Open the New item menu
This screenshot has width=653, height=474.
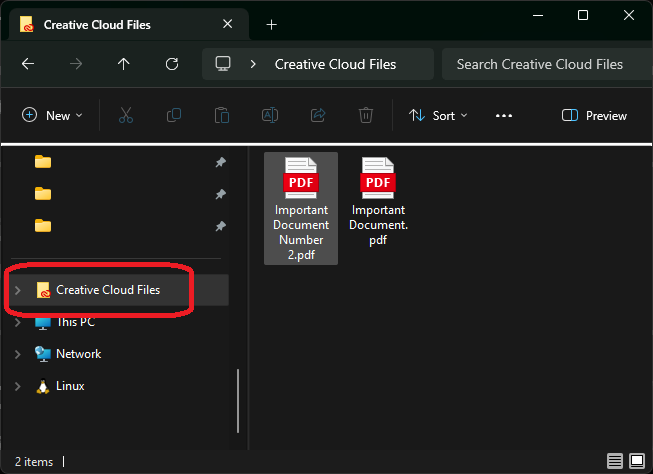point(52,115)
